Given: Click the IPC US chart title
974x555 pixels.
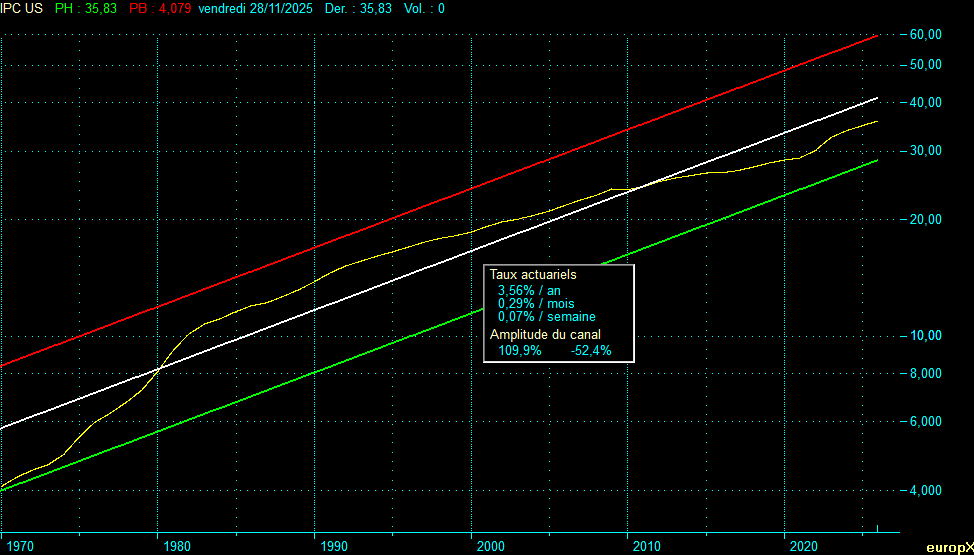Looking at the screenshot, I should [x=20, y=8].
